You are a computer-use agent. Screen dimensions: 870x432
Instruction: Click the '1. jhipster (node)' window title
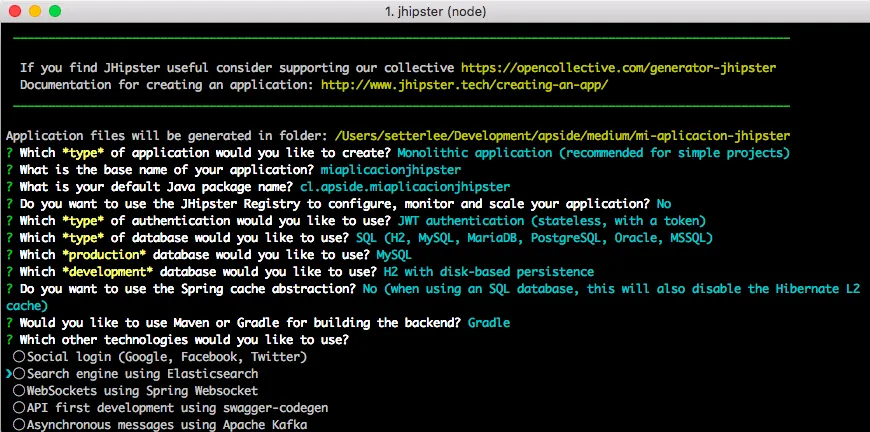[435, 11]
